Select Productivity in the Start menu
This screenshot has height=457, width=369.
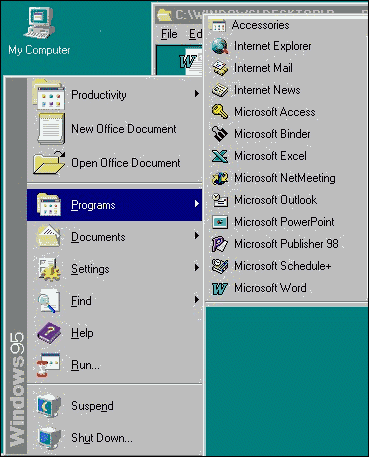[115, 95]
